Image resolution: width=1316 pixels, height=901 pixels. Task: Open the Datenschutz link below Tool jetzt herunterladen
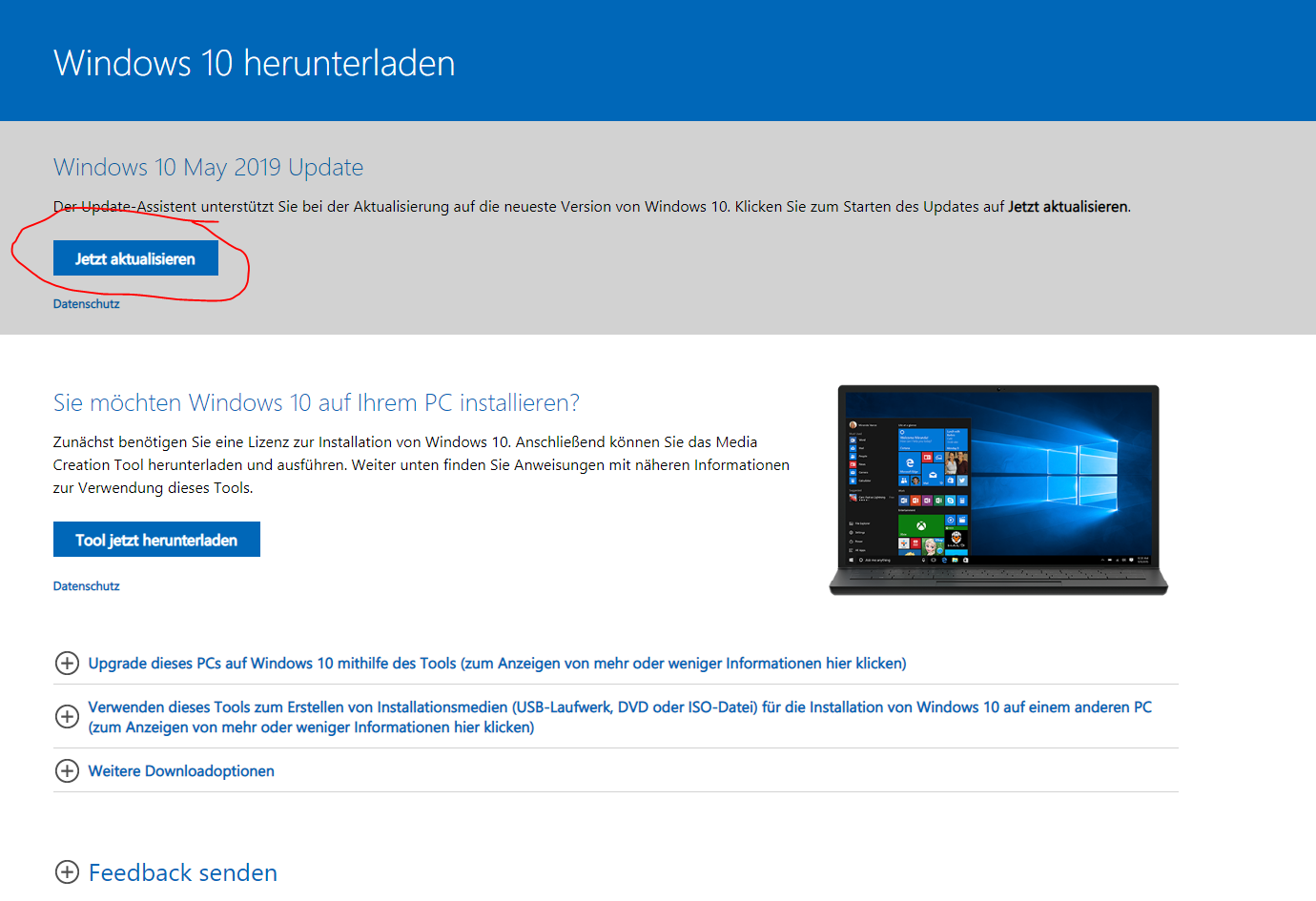coord(87,586)
